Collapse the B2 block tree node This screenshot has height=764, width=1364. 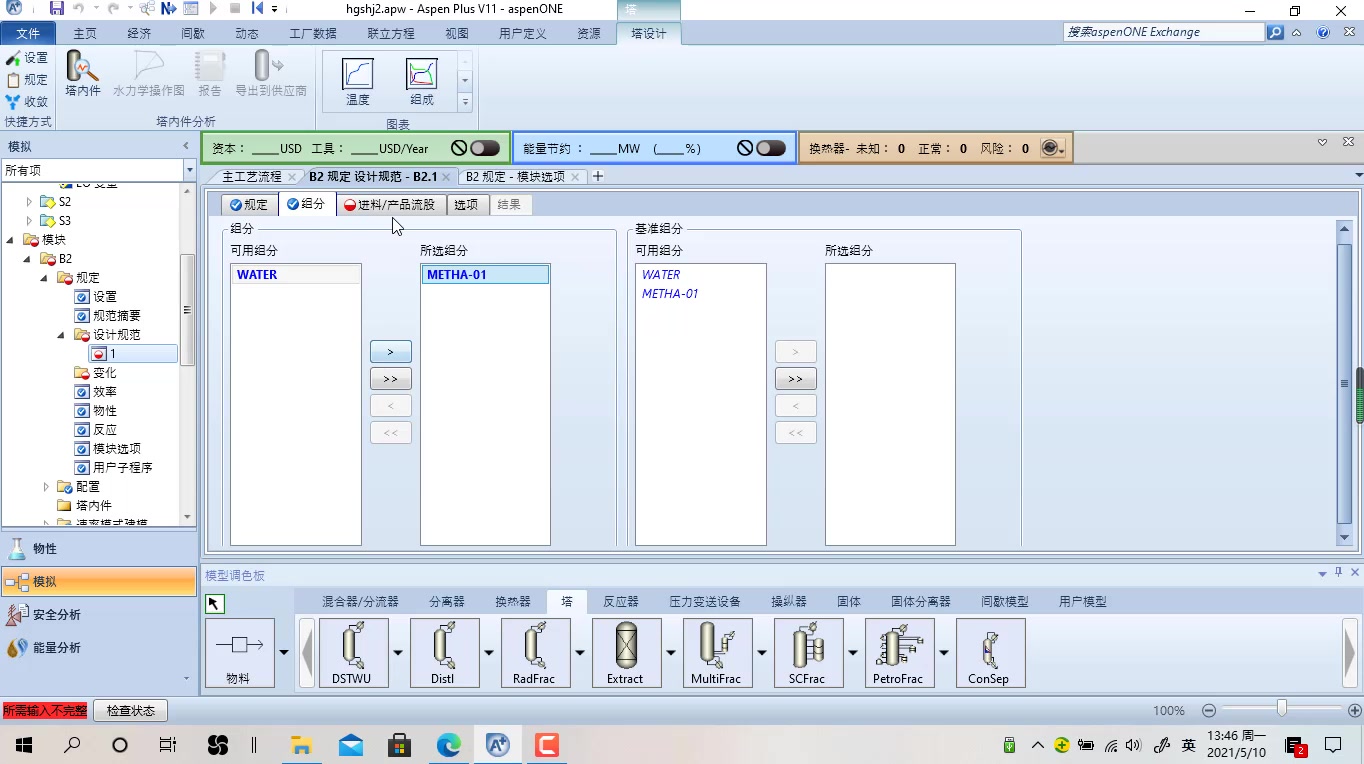[x=28, y=259]
